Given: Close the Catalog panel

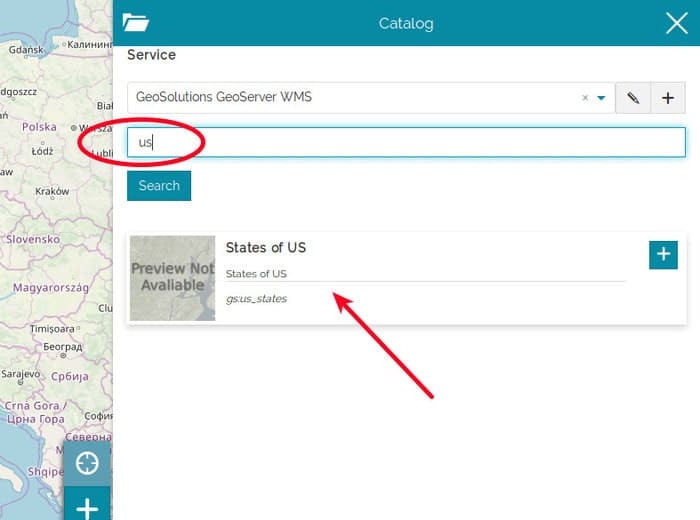Looking at the screenshot, I should click(676, 23).
